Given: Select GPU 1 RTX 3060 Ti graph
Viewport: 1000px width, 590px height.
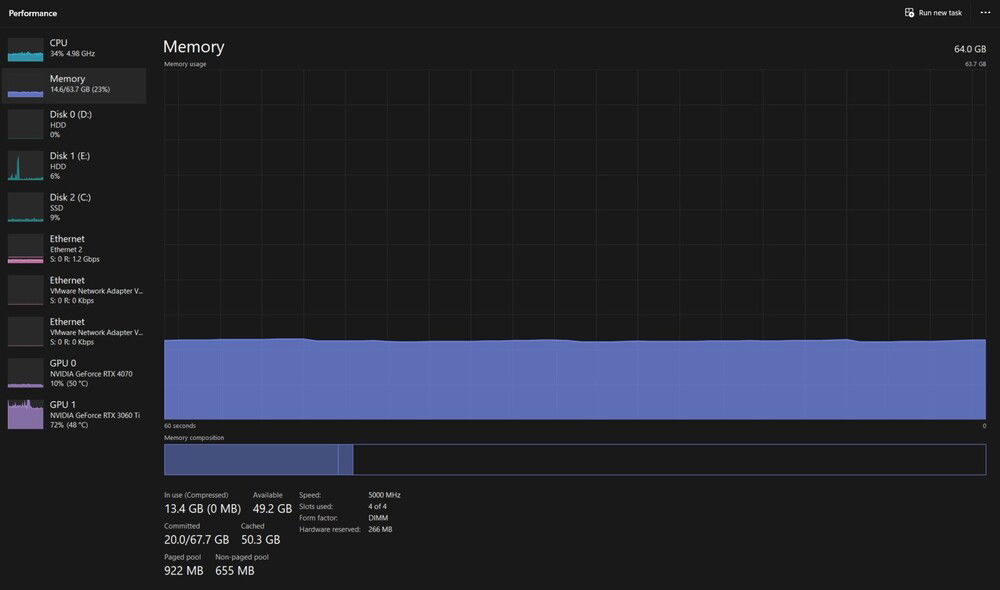Looking at the screenshot, I should click(x=26, y=414).
